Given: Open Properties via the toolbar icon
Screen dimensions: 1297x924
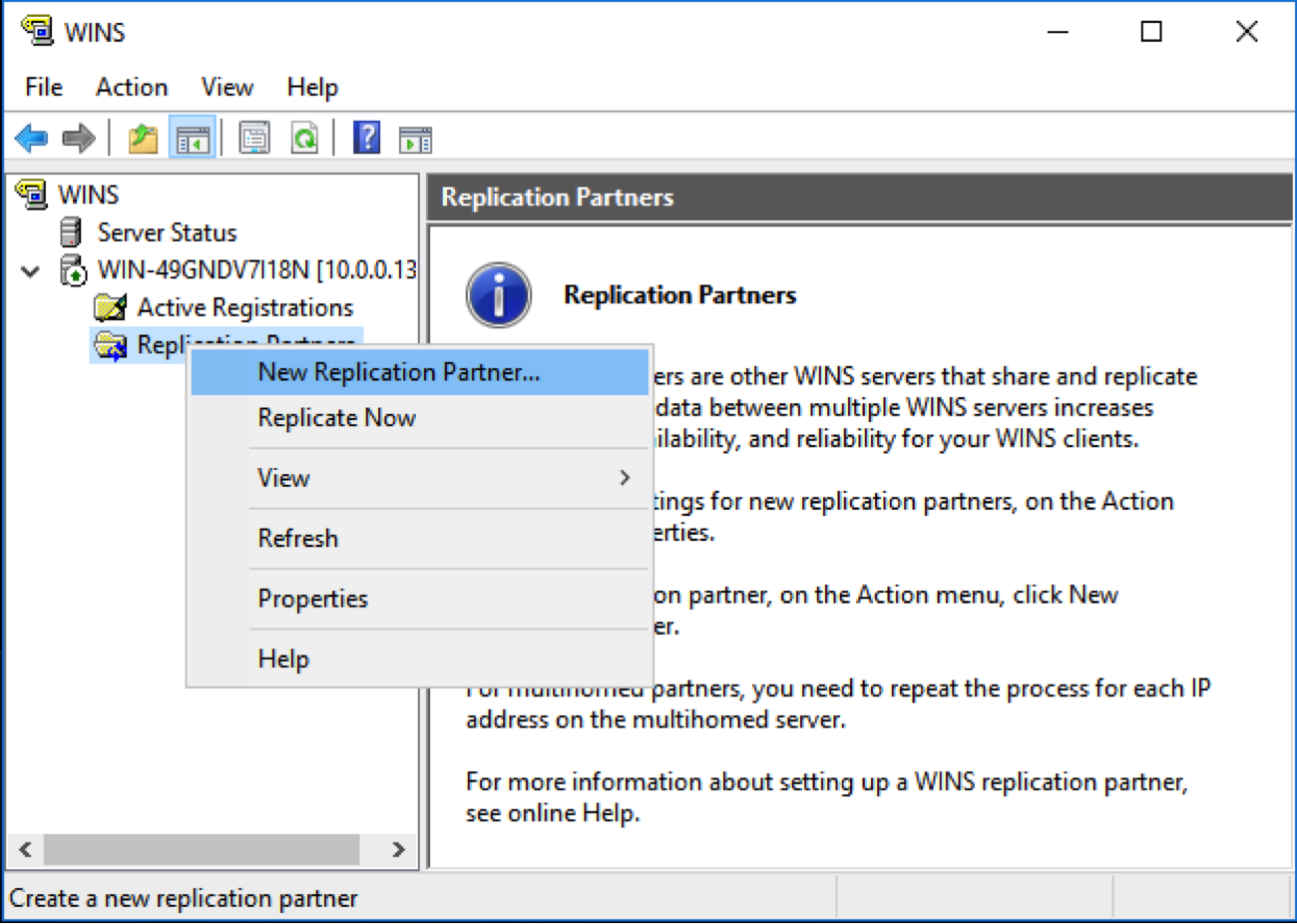Looking at the screenshot, I should 254,138.
